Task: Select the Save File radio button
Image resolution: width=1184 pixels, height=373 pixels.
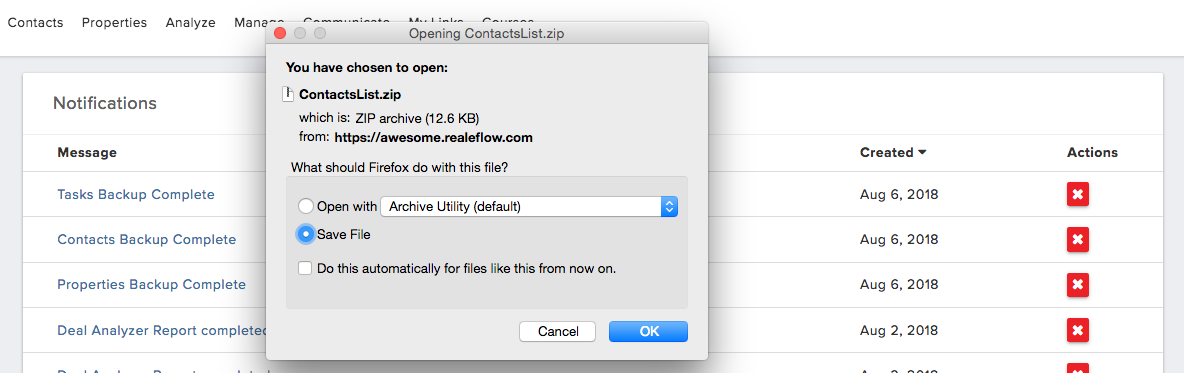Action: [306, 235]
